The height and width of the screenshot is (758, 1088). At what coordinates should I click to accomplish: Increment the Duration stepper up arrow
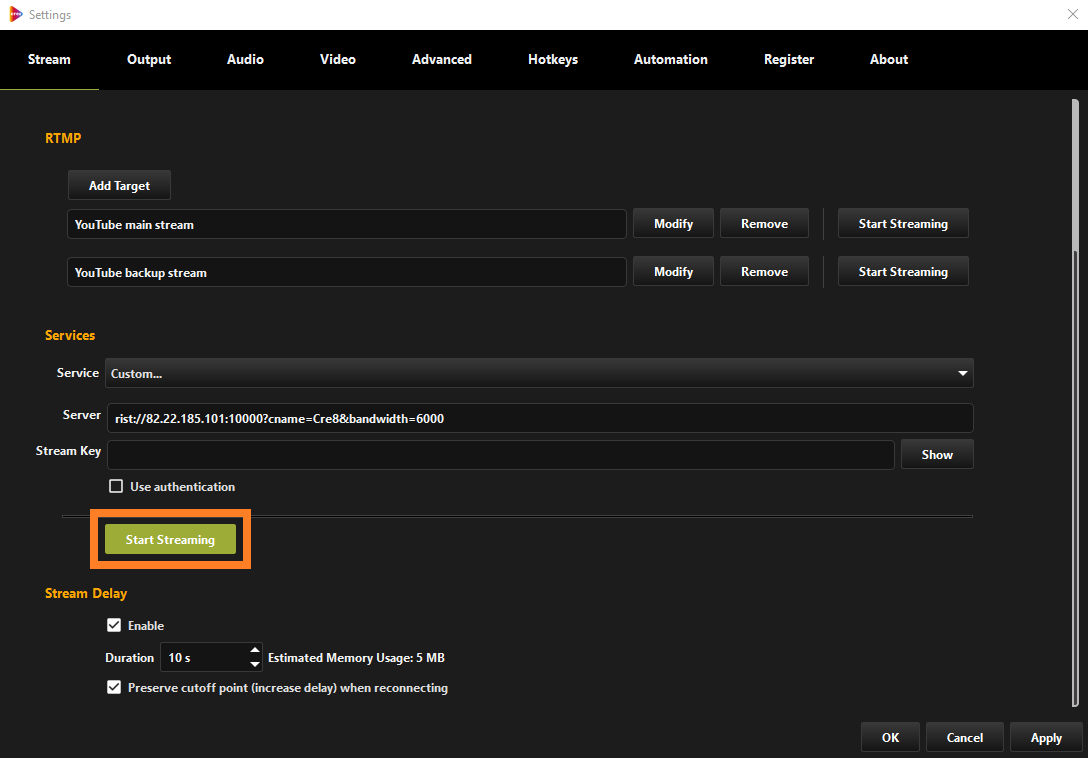pos(255,651)
